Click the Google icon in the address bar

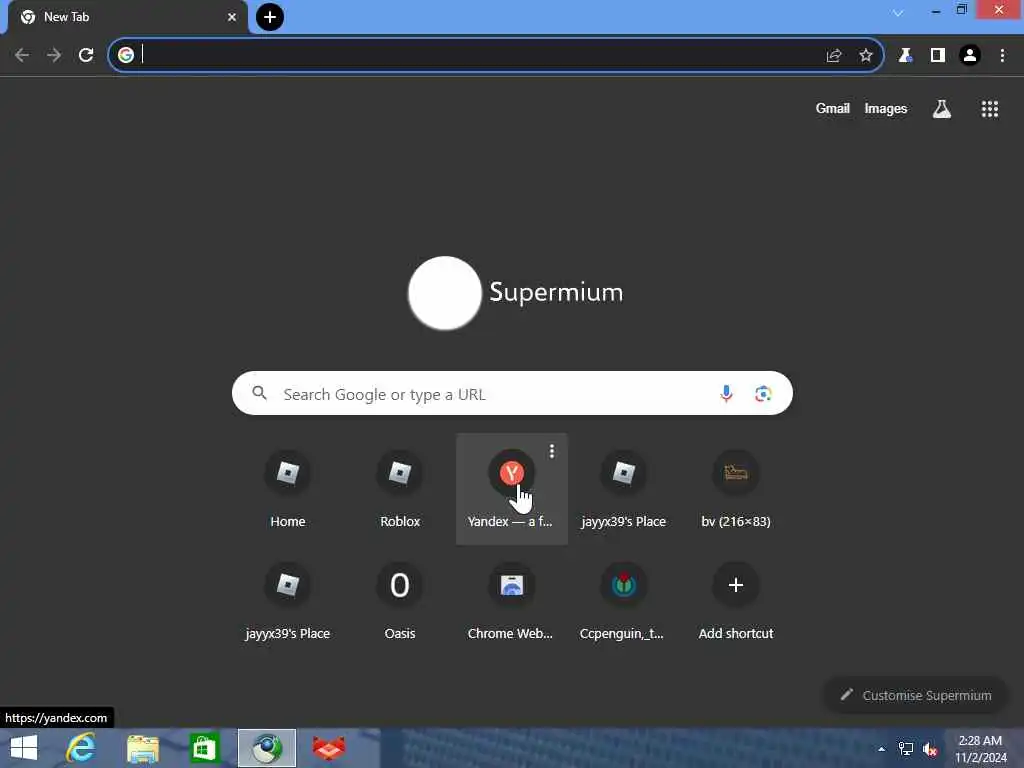click(x=126, y=56)
